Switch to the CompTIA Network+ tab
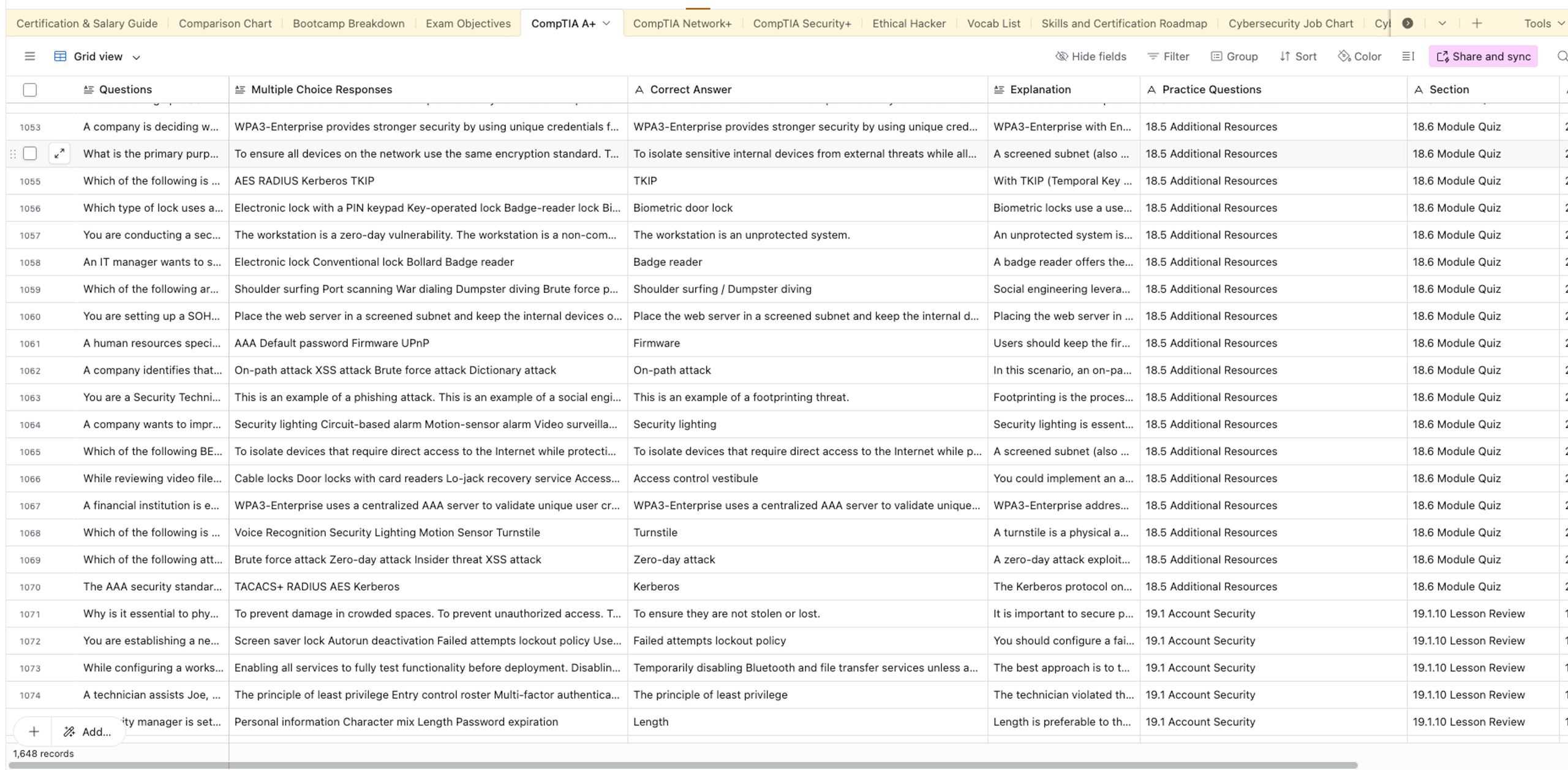The image size is (1568, 770). click(x=682, y=23)
